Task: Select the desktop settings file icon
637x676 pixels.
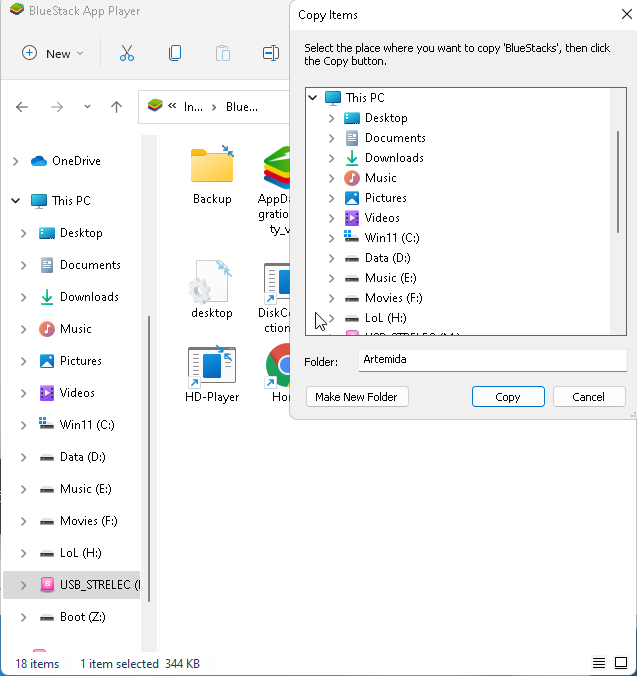Action: coord(211,282)
